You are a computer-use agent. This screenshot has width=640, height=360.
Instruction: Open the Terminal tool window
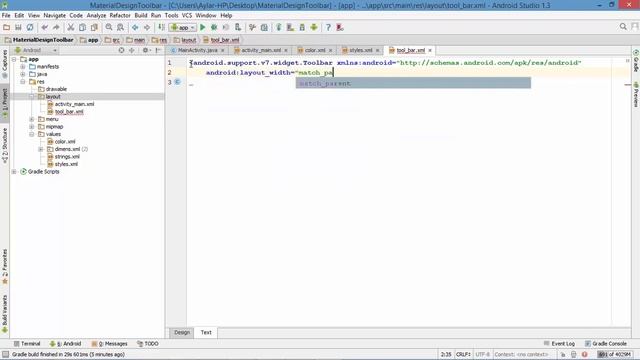click(27, 344)
